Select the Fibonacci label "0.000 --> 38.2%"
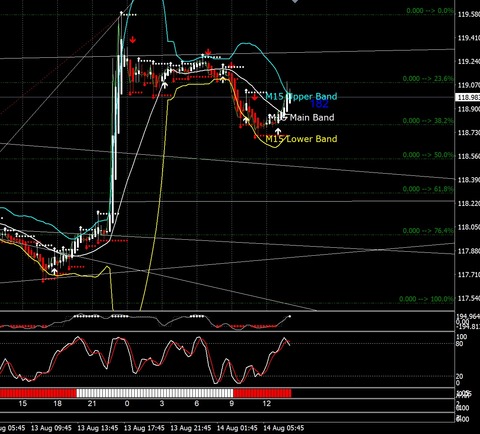Image resolution: width=480 pixels, height=434 pixels. [x=428, y=121]
